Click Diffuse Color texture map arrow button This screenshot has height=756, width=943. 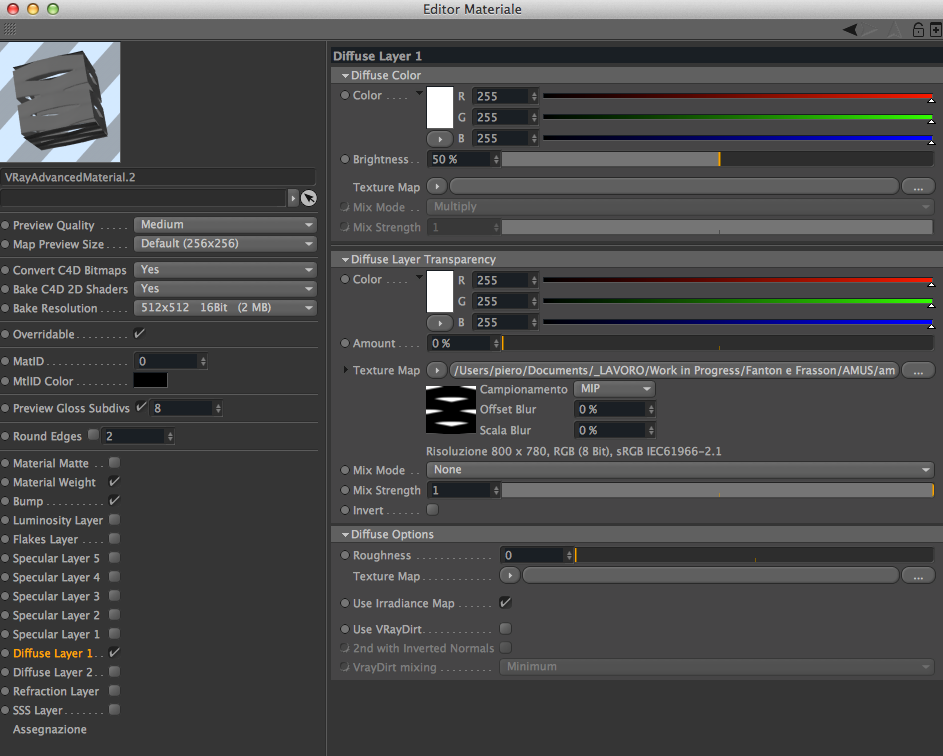tap(437, 186)
